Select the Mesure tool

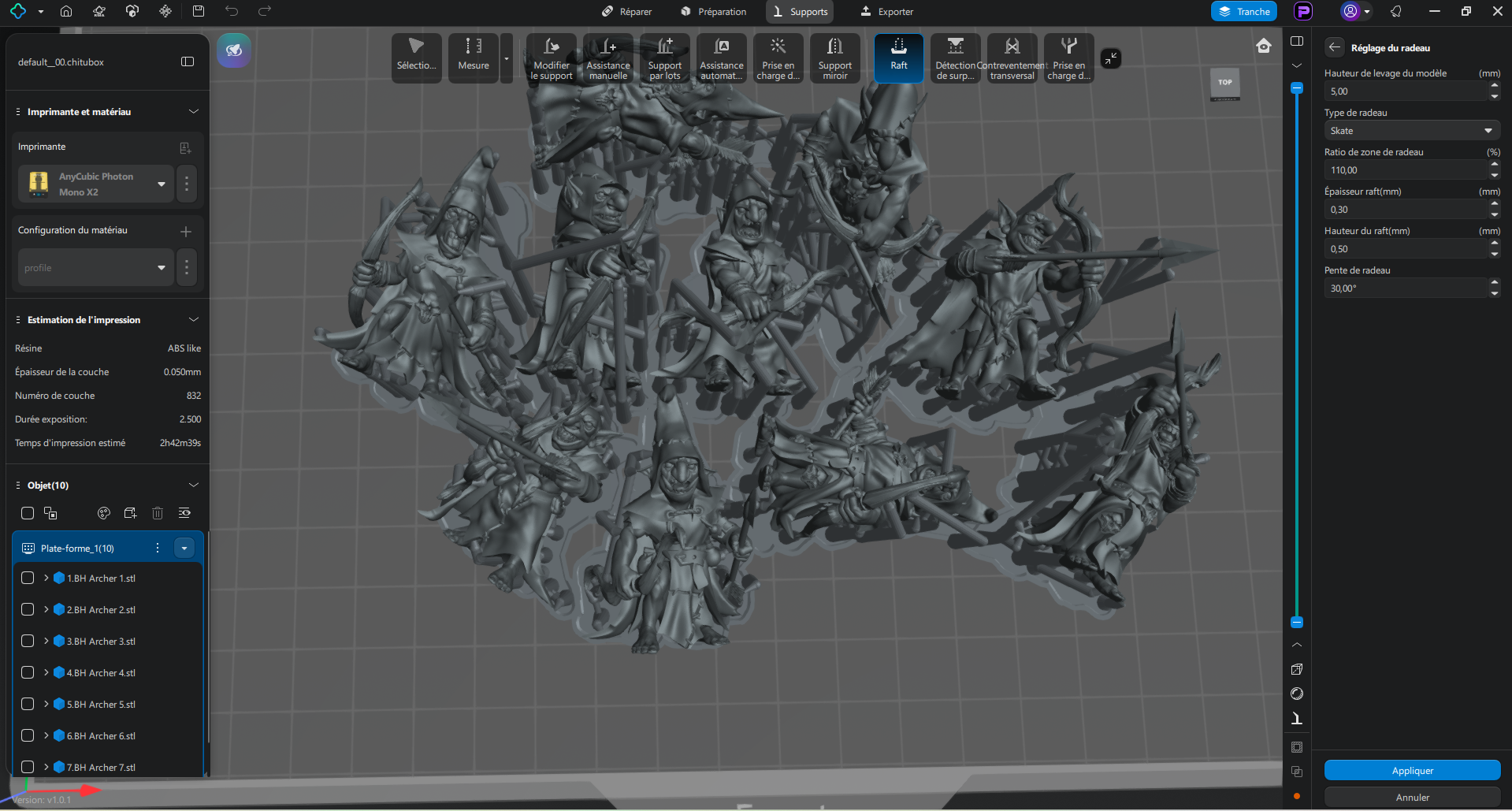pos(474,57)
